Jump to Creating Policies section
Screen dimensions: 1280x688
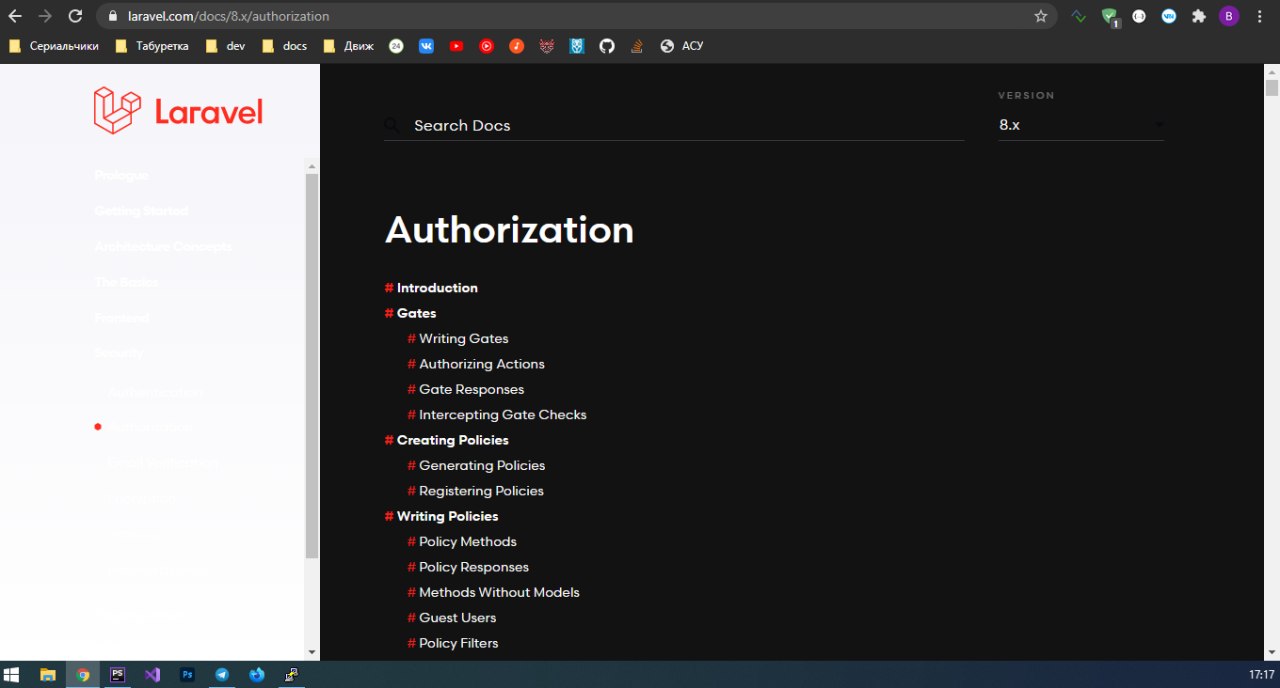pyautogui.click(x=453, y=440)
